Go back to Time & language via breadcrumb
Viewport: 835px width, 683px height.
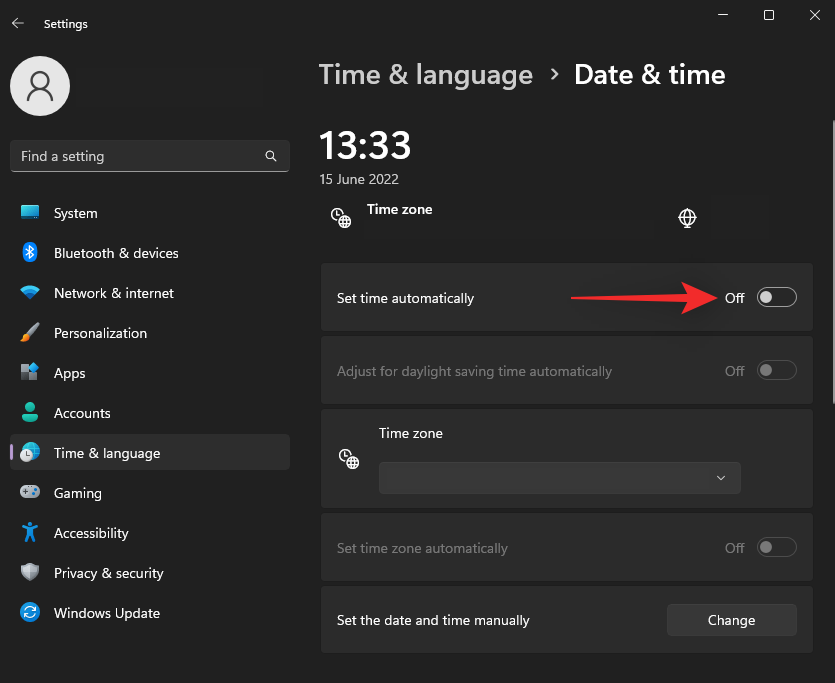click(426, 74)
